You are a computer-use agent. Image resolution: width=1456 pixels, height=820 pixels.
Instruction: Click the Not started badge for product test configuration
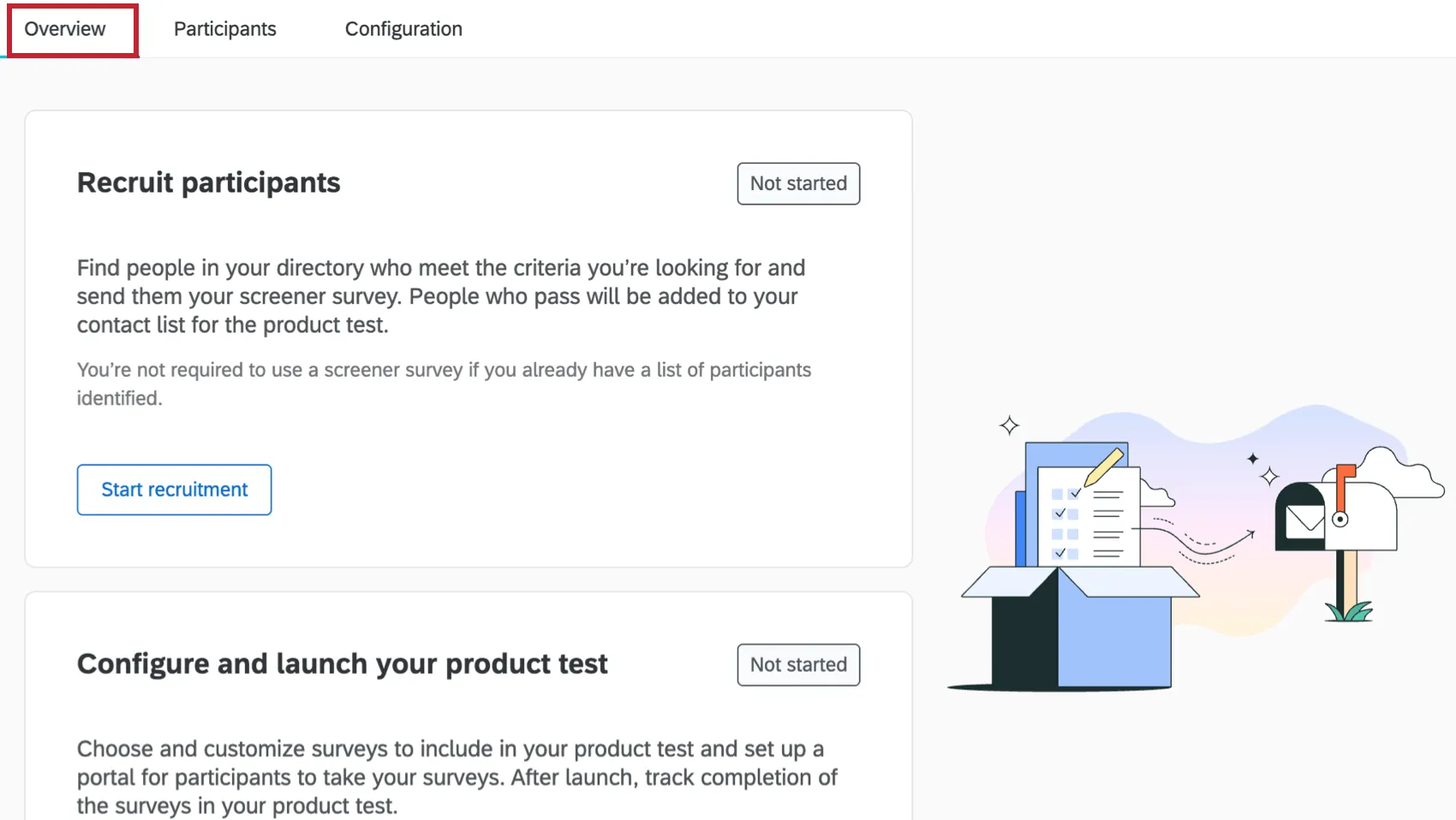pyautogui.click(x=797, y=664)
